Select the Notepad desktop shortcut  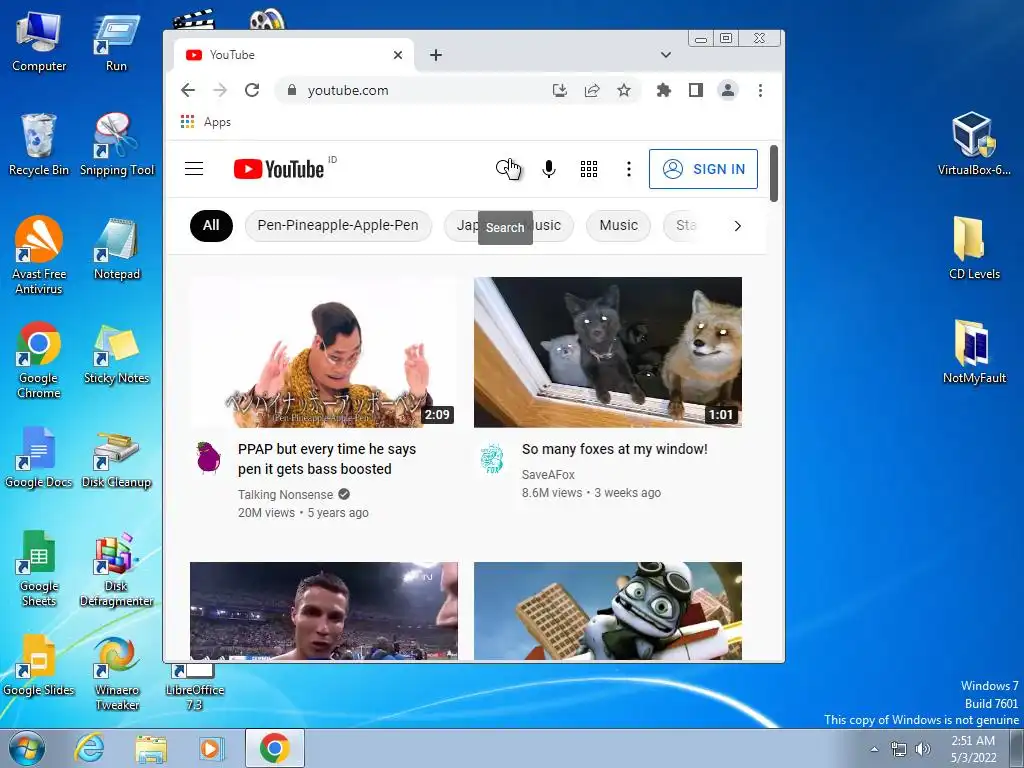point(117,249)
